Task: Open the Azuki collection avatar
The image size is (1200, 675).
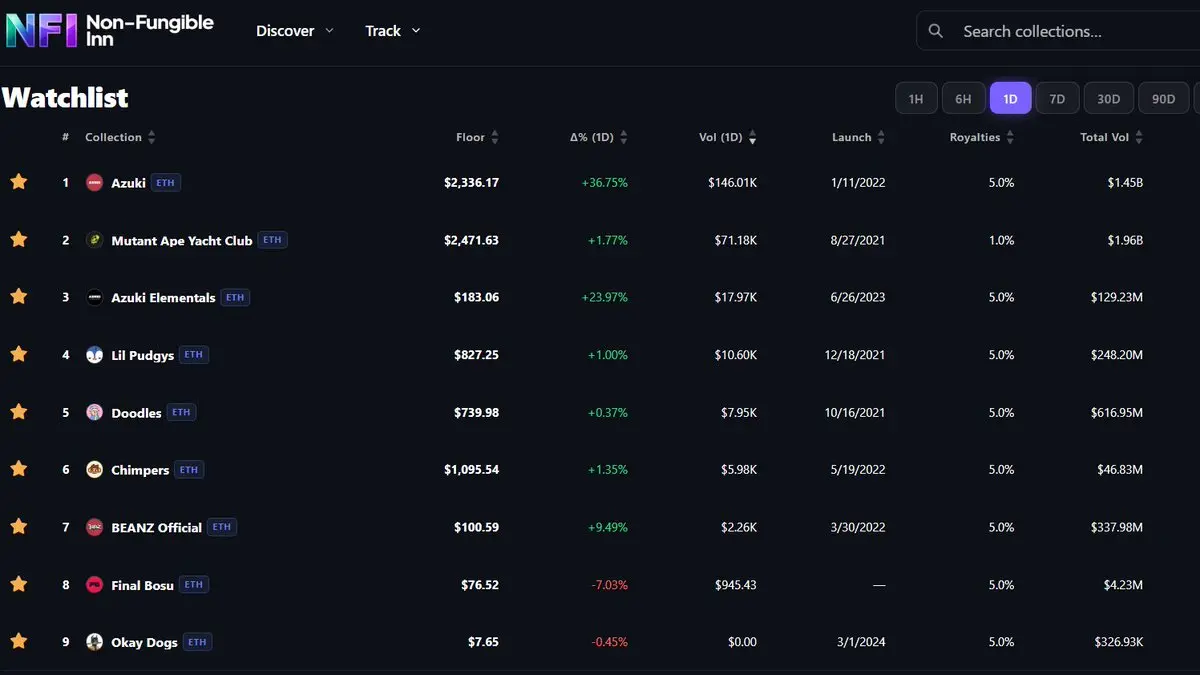Action: [x=94, y=183]
